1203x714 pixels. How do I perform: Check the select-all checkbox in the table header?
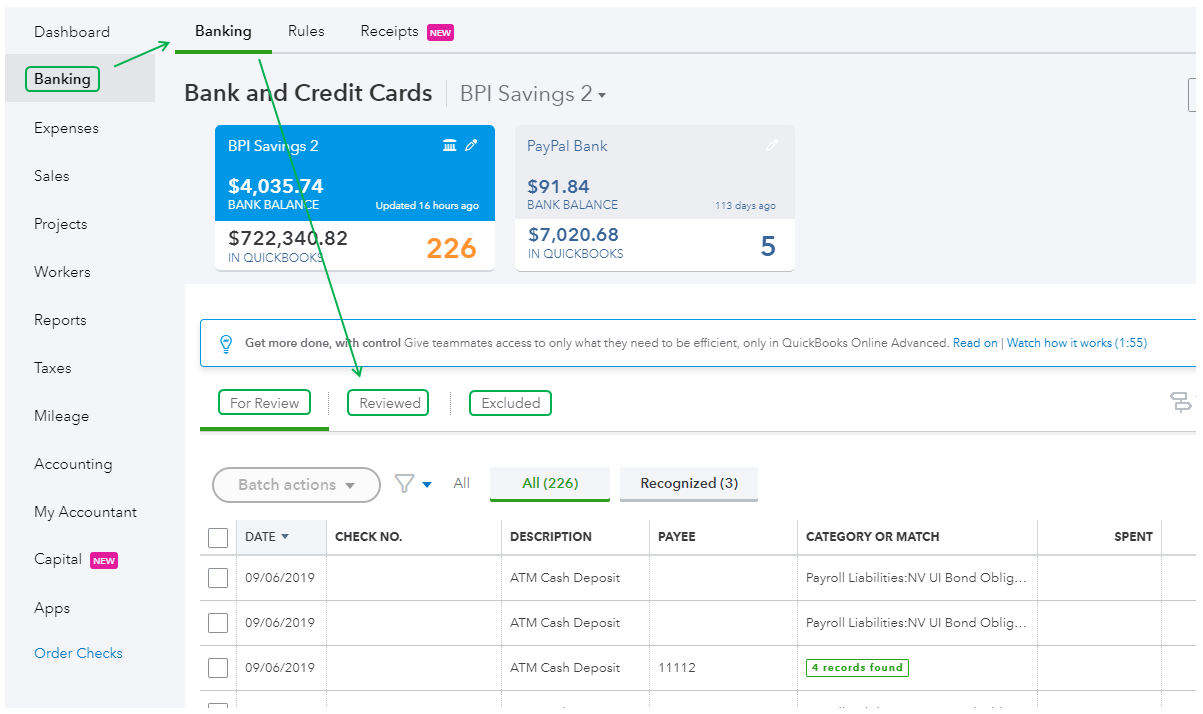(217, 537)
